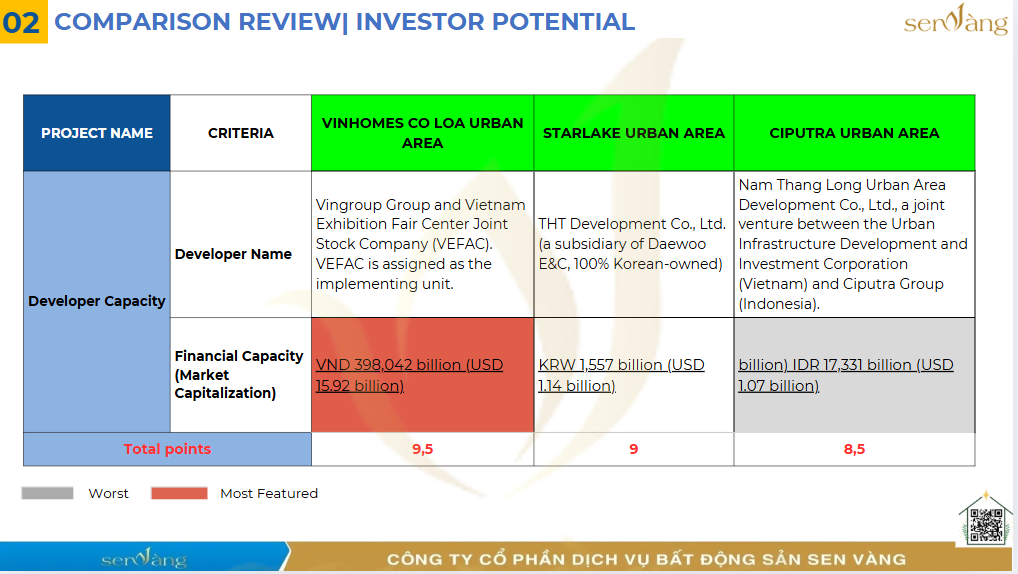
Task: Click the QR code house icon
Action: pos(986,519)
